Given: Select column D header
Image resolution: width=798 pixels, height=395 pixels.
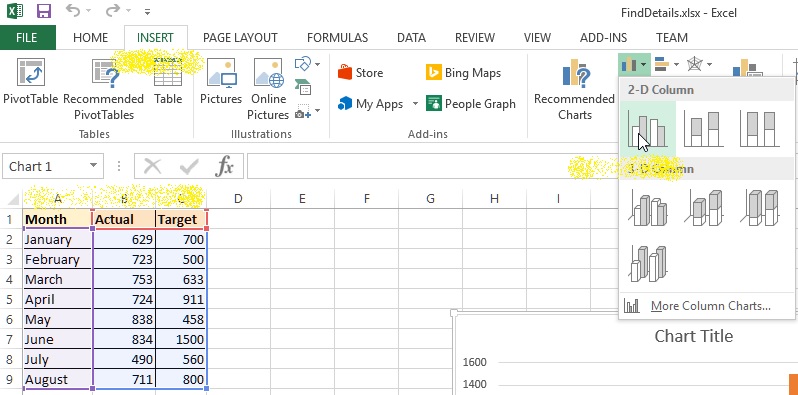Looking at the screenshot, I should 238,199.
